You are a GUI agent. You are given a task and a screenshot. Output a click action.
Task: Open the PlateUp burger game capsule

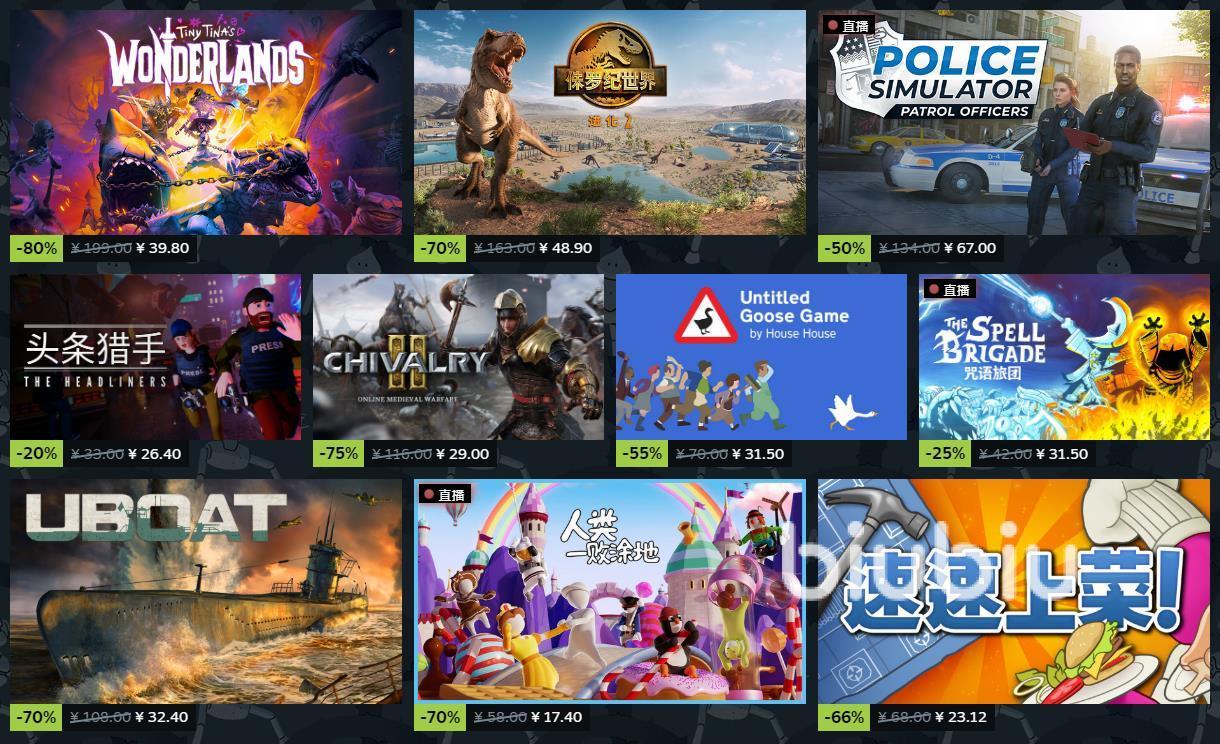coord(1014,592)
